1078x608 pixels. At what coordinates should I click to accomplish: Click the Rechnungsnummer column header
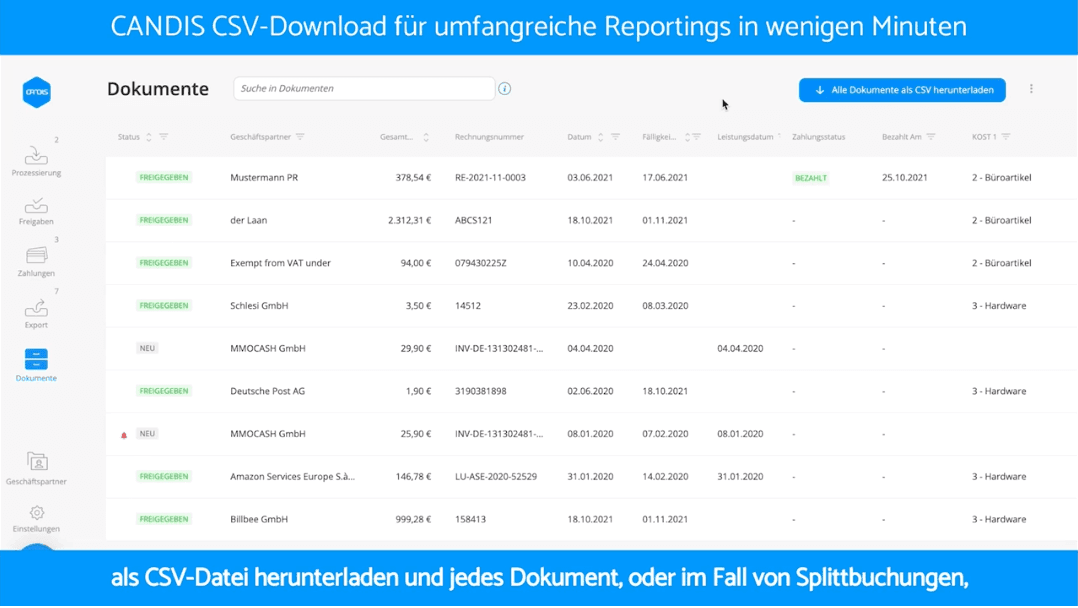tap(489, 137)
